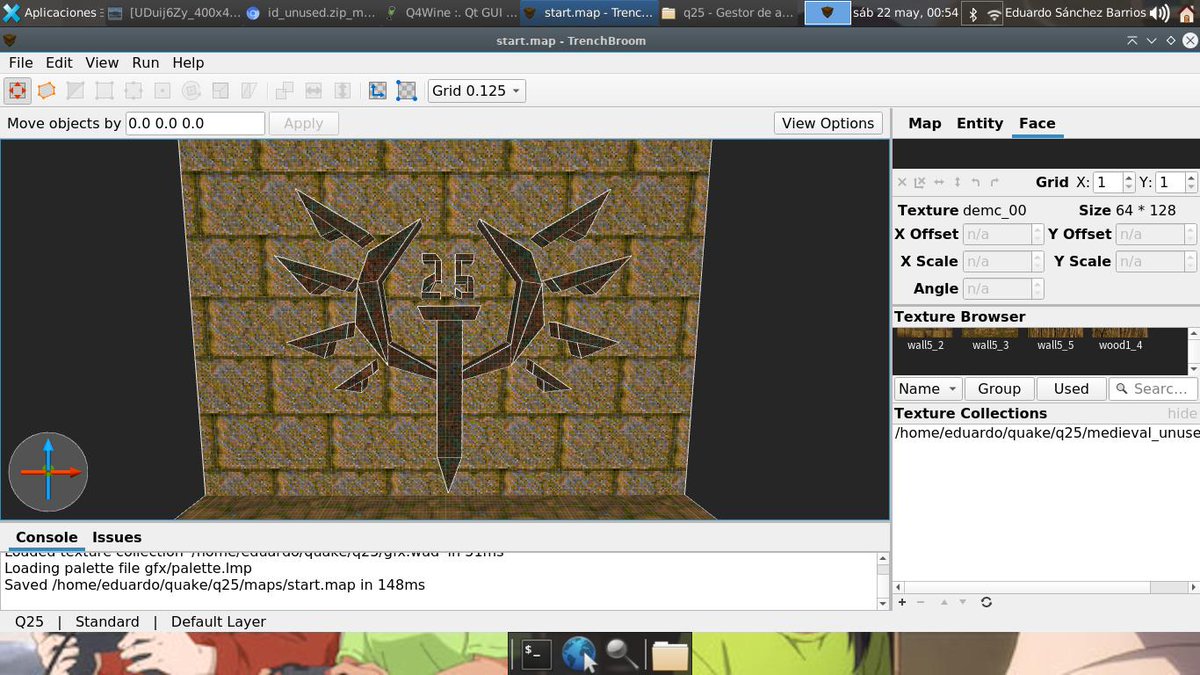
Task: Add a texture collection with the plus icon
Action: click(901, 602)
